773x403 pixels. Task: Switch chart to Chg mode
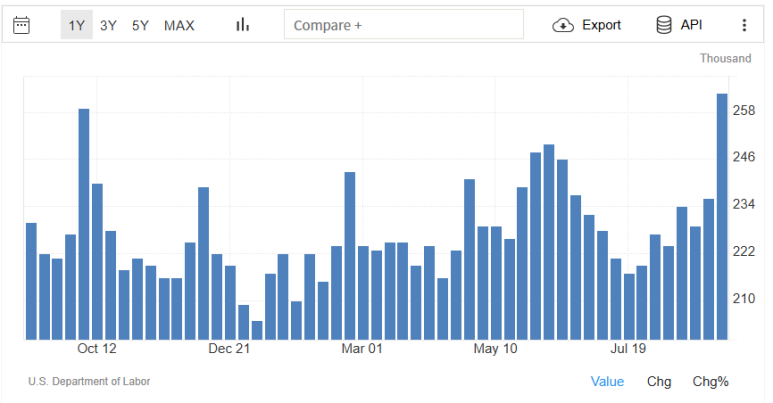coord(659,381)
